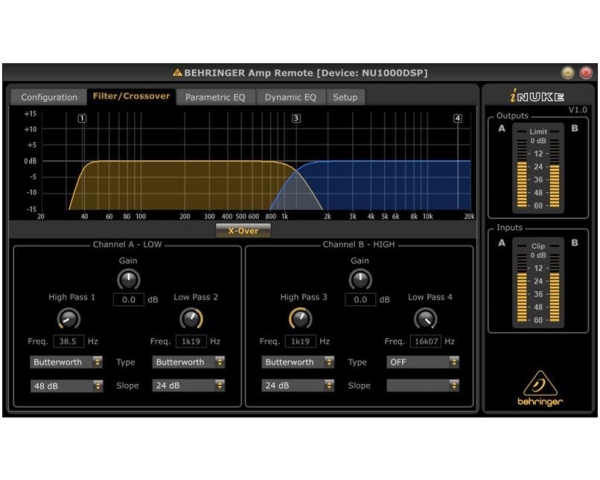Screen dimensions: 600x480
Task: Select filter marker 3 on the graph
Action: [296, 119]
